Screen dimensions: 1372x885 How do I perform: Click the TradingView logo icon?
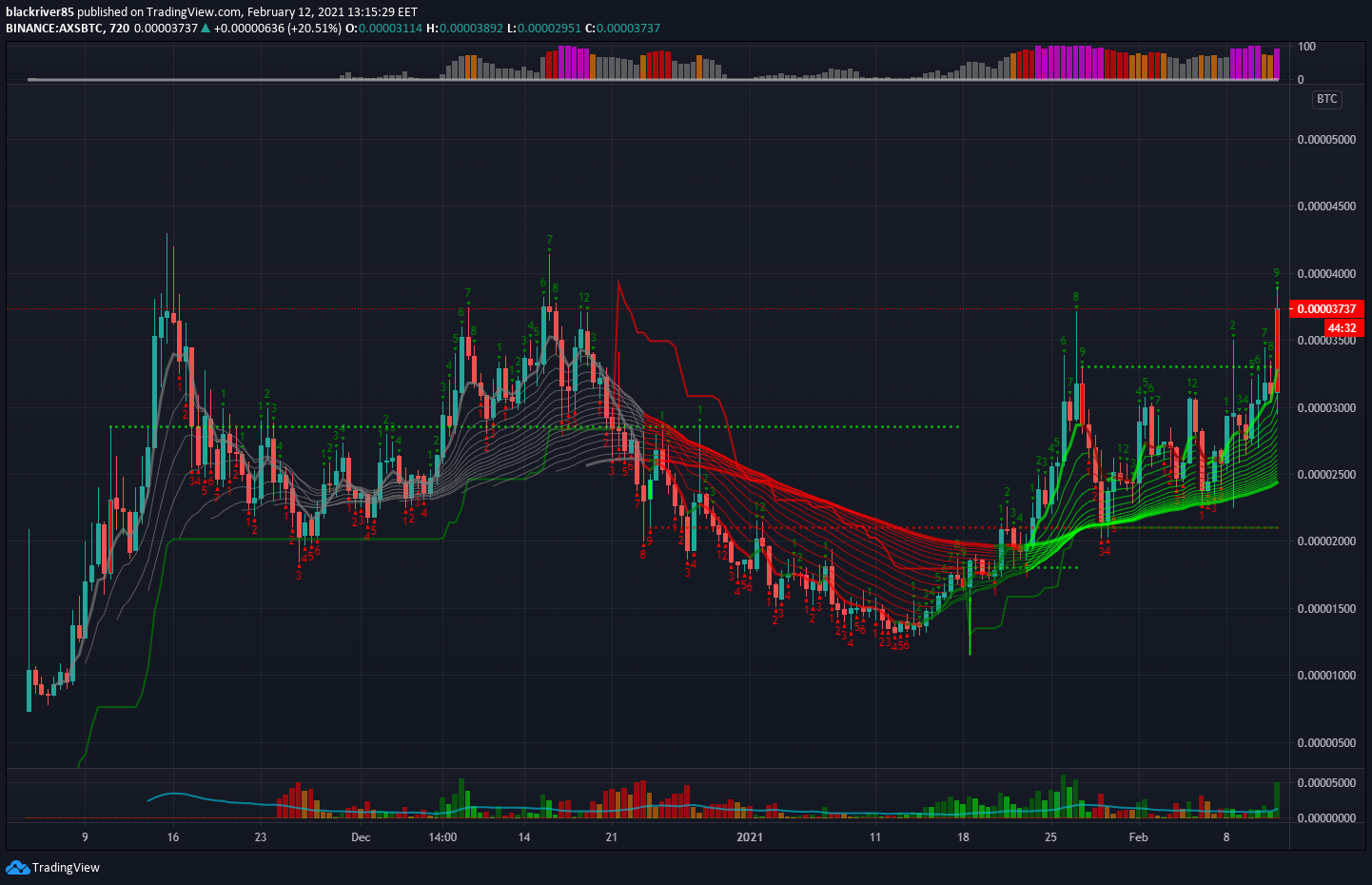coord(17,867)
